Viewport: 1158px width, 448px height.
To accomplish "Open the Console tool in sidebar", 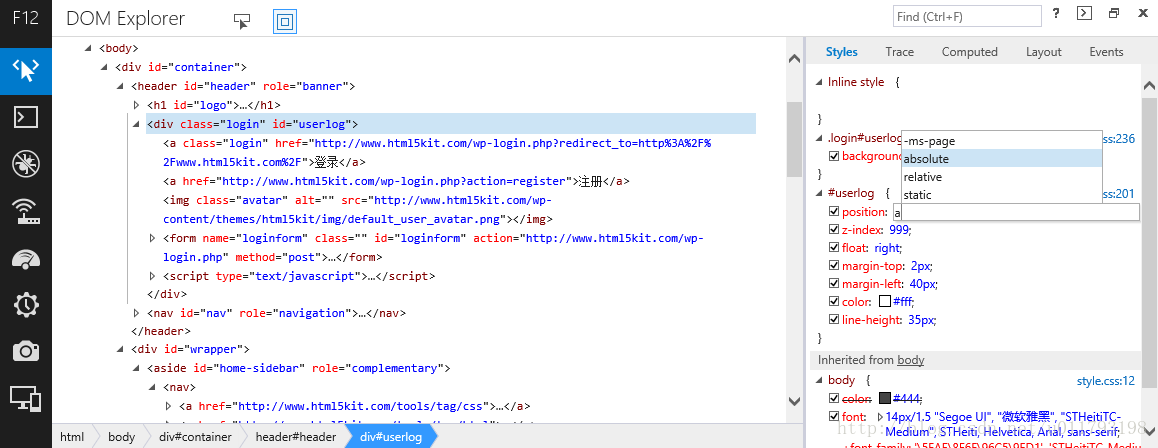I will pos(26,117).
